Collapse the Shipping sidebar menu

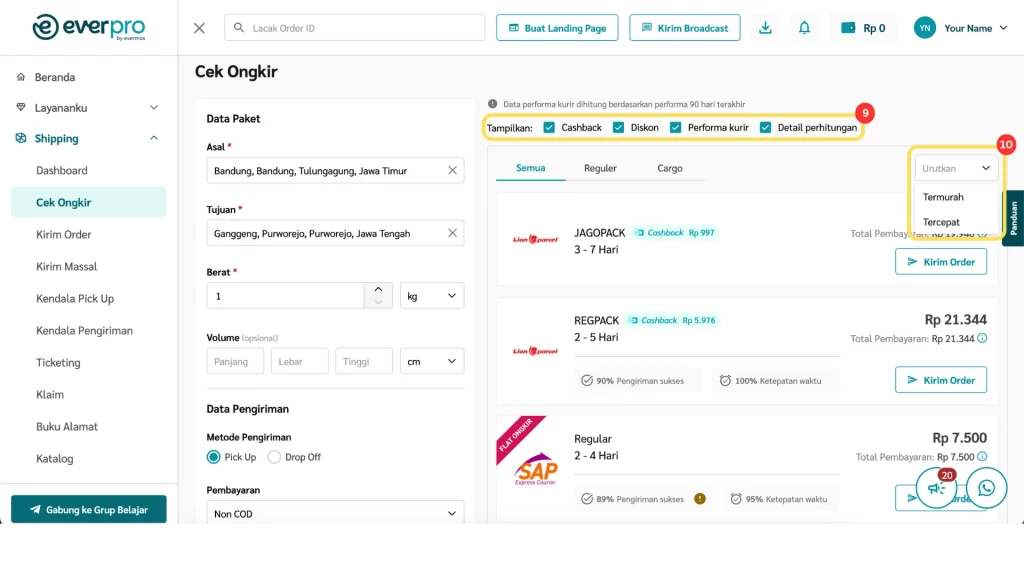tap(154, 139)
